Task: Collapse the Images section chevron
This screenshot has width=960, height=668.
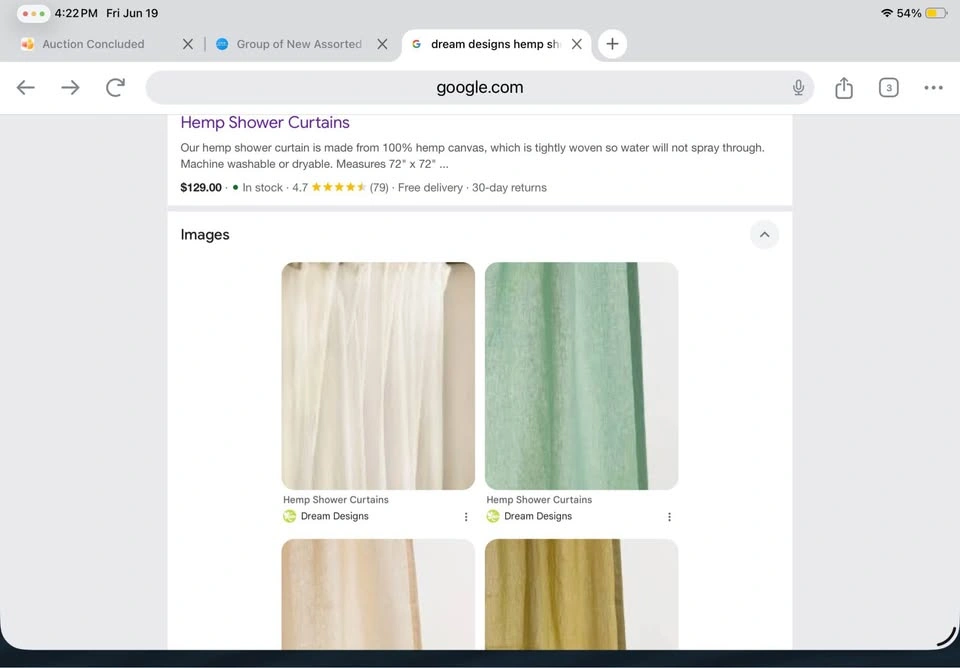Action: [764, 235]
